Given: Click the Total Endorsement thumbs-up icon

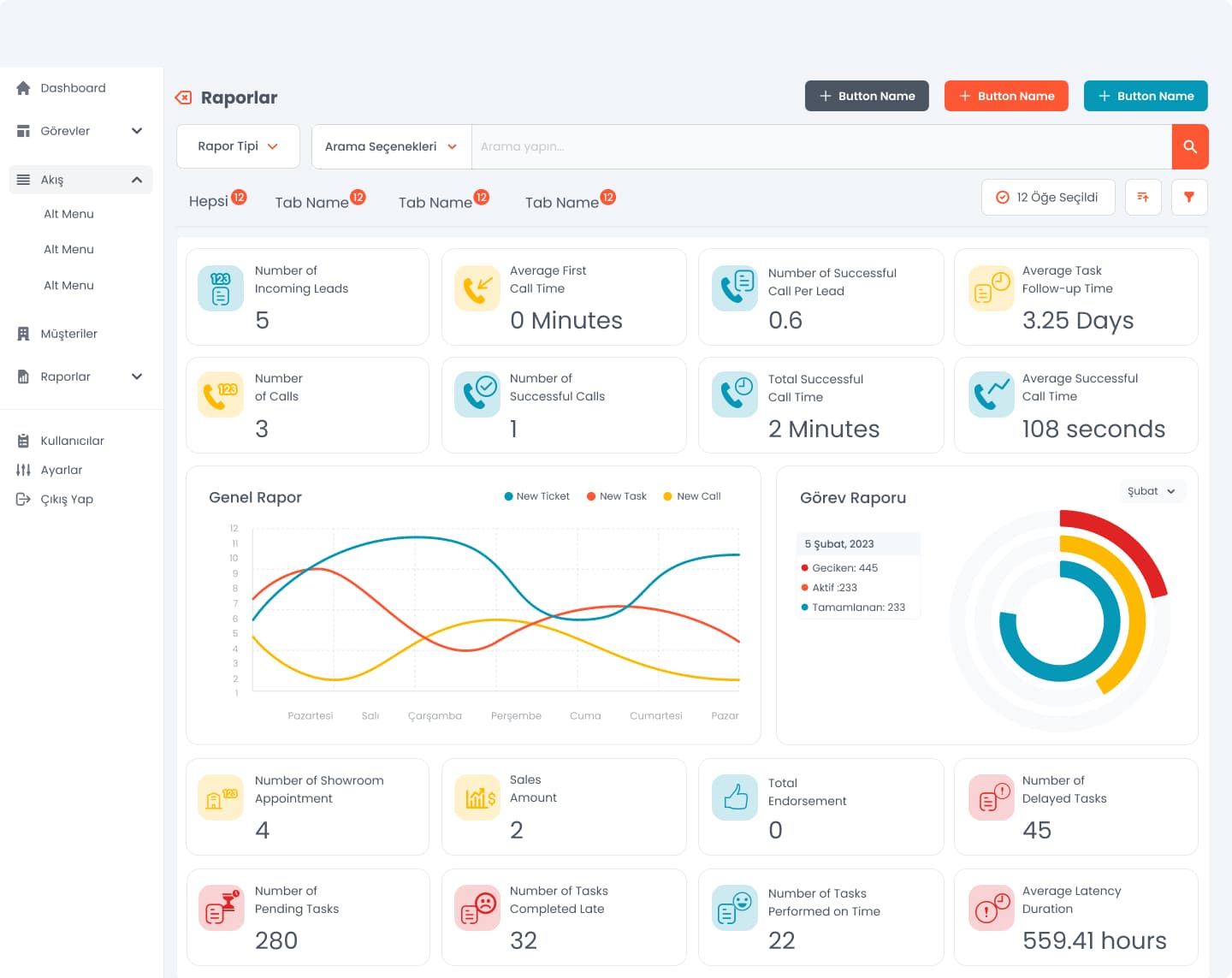Looking at the screenshot, I should click(735, 797).
